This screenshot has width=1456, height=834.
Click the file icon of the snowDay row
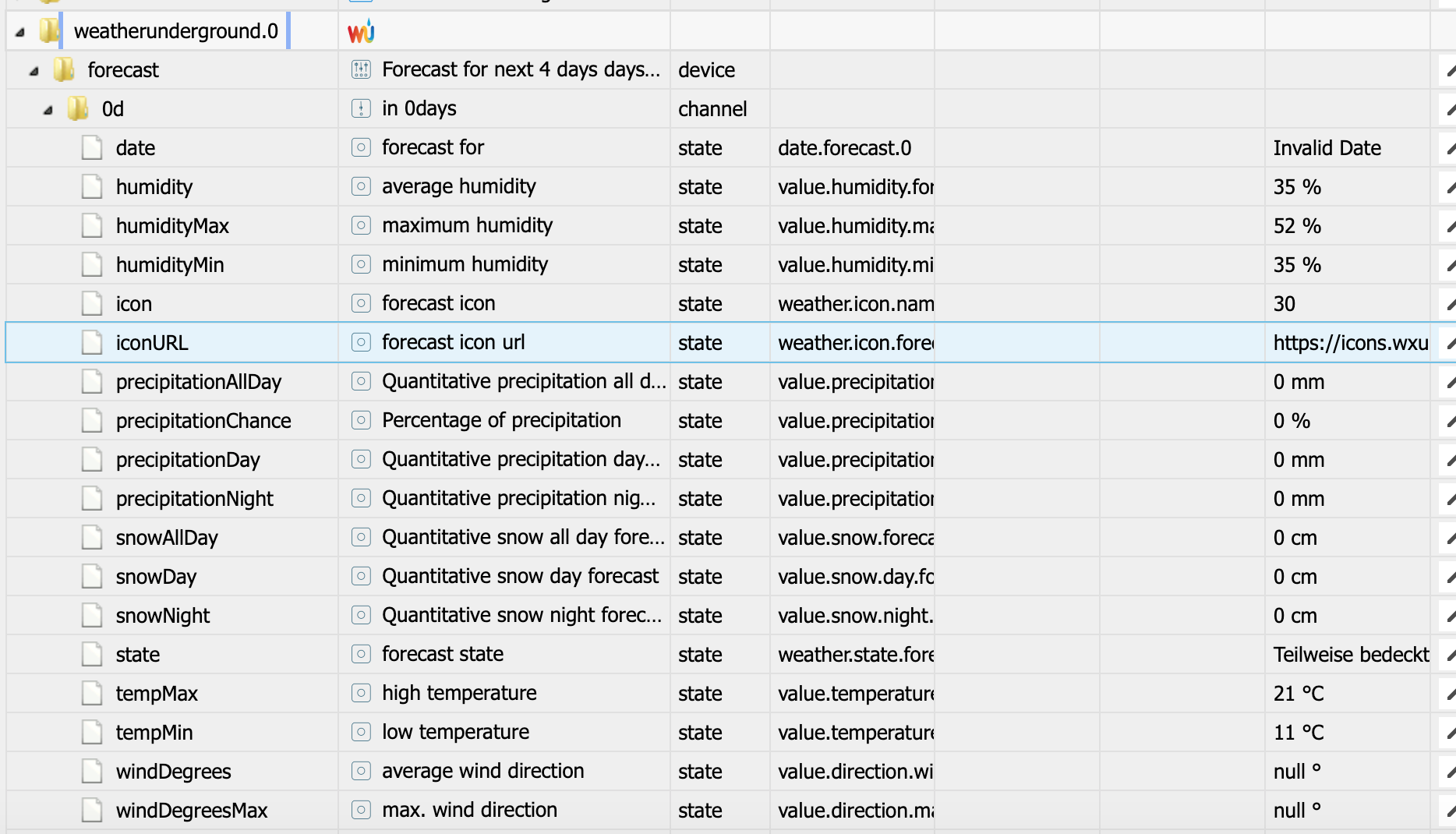click(x=92, y=576)
